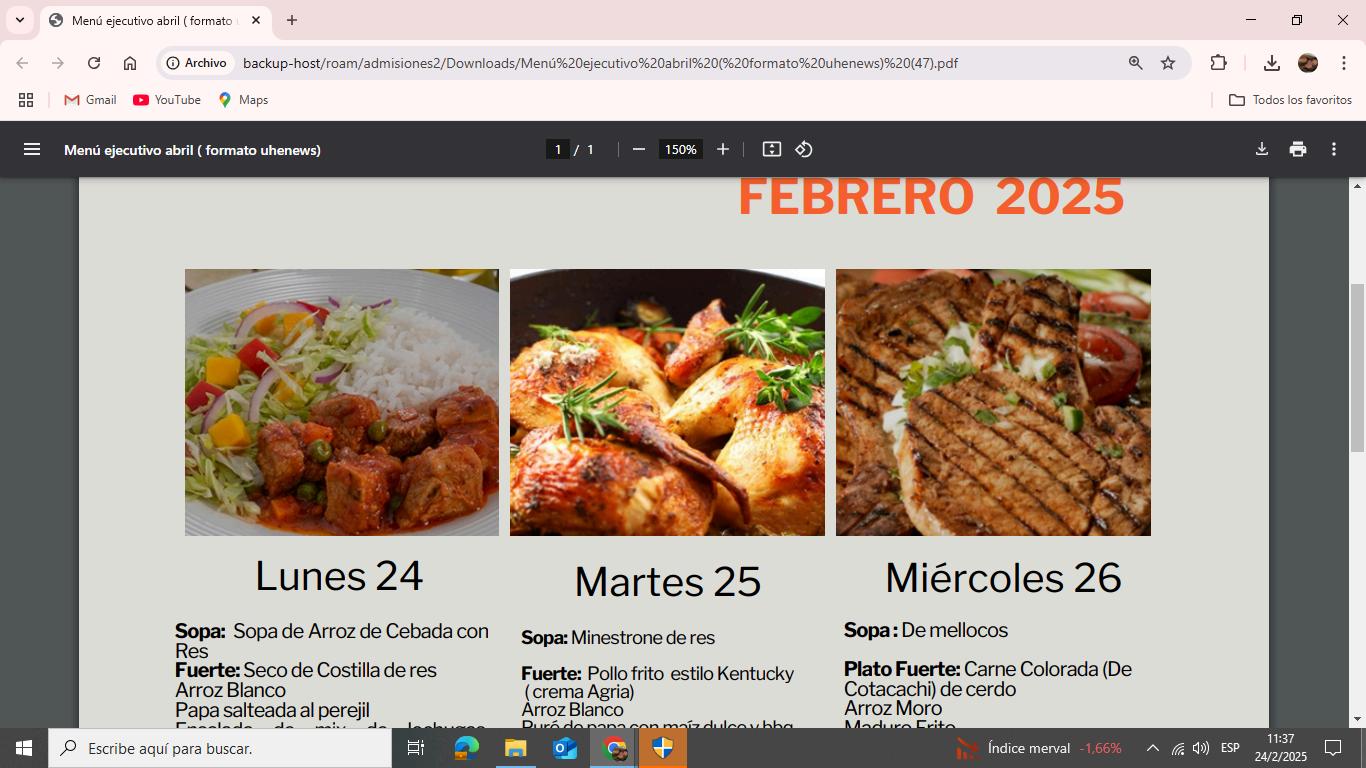Click the Martes 25 chicken photo
The height and width of the screenshot is (768, 1366).
click(x=667, y=402)
